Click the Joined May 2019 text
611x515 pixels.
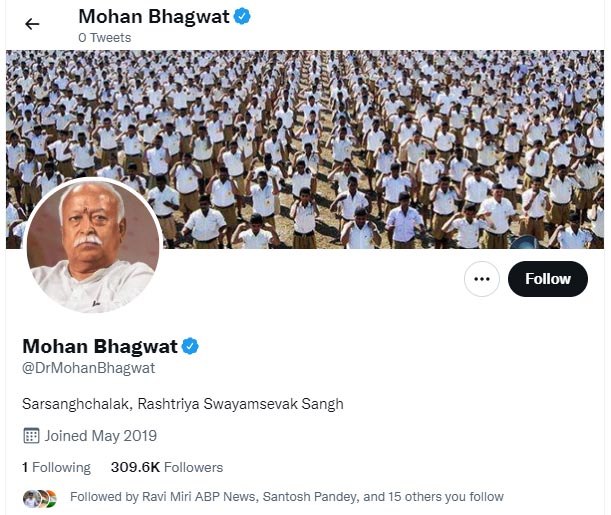pyautogui.click(x=101, y=436)
